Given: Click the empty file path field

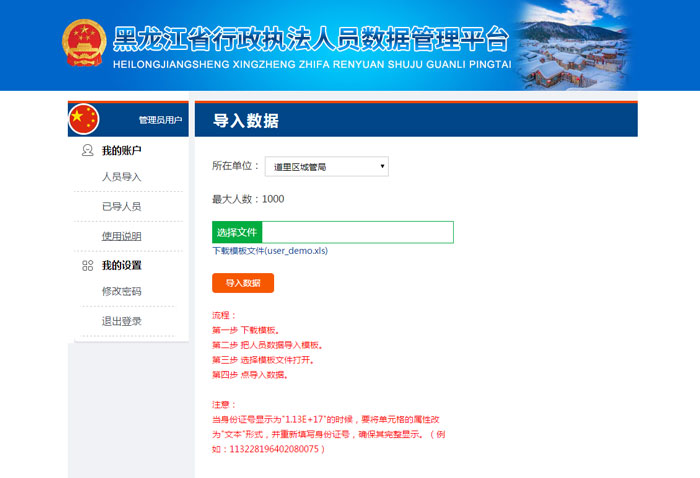Looking at the screenshot, I should point(358,232).
